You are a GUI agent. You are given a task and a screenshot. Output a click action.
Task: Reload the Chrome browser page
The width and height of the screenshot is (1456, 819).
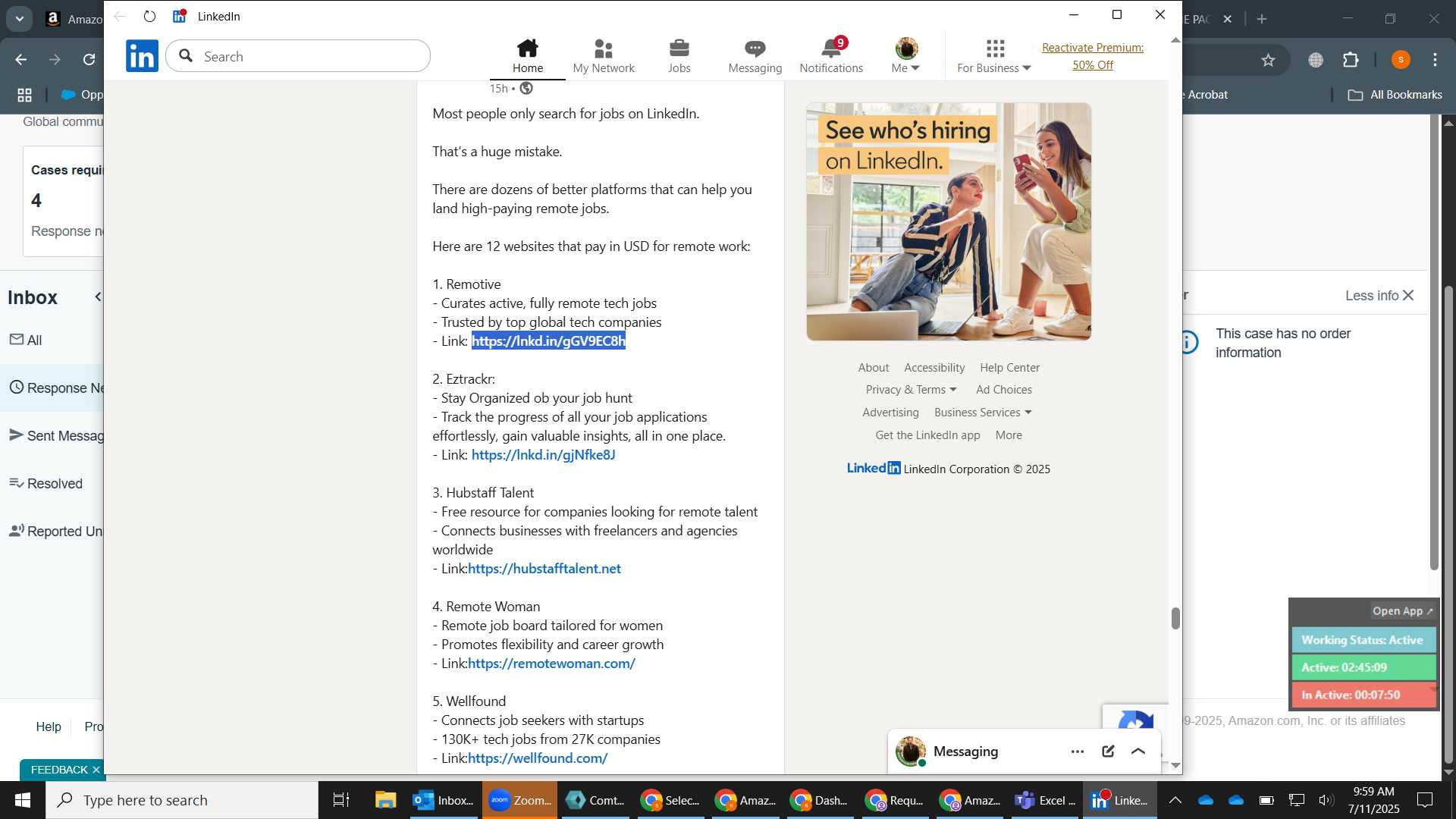pos(89,59)
